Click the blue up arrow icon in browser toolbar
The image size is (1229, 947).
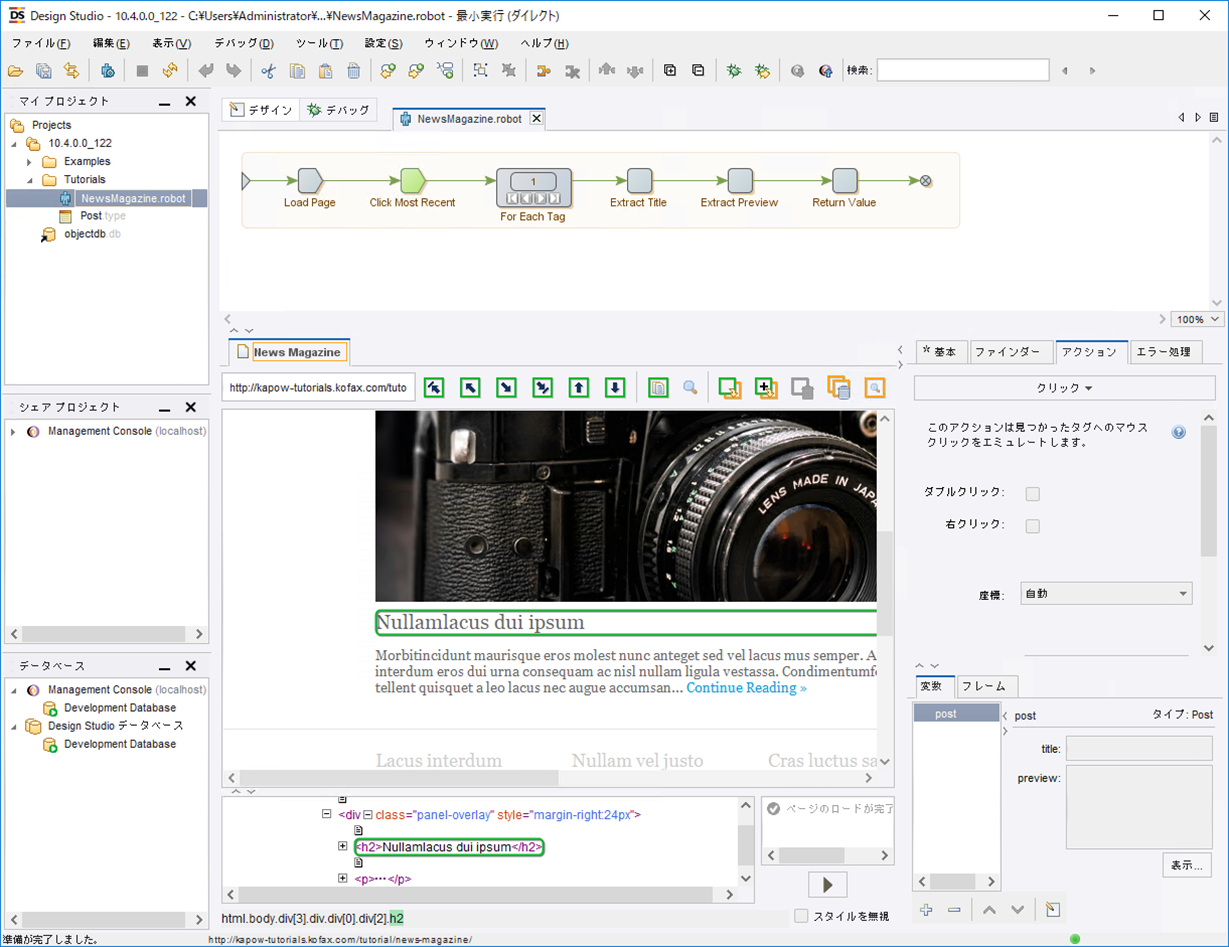pyautogui.click(x=578, y=388)
